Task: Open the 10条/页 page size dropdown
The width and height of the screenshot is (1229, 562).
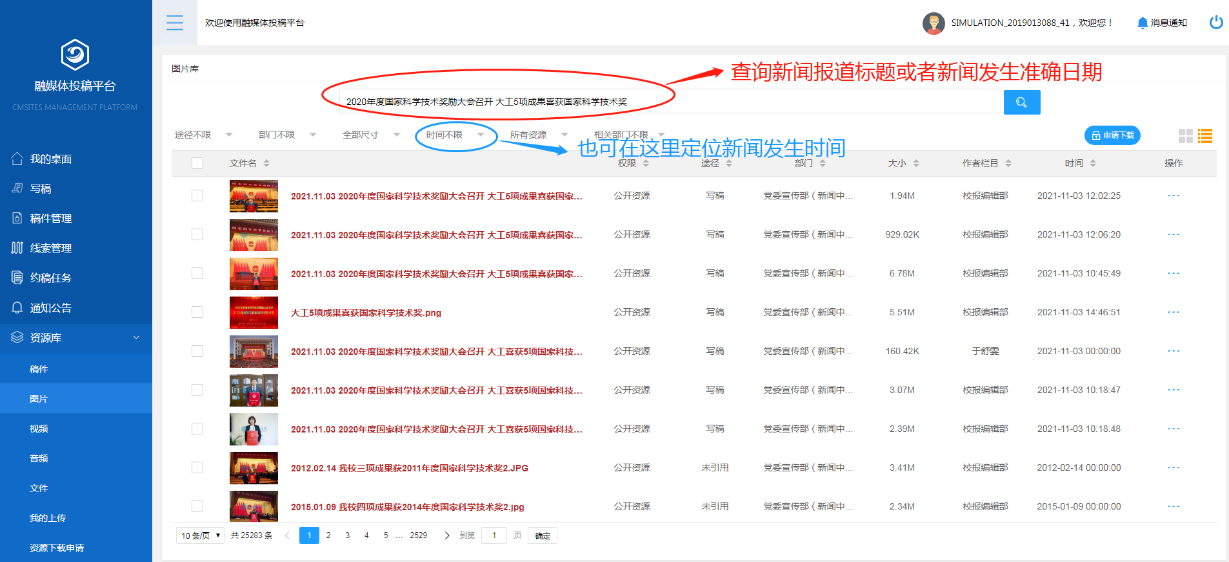Action: click(200, 536)
